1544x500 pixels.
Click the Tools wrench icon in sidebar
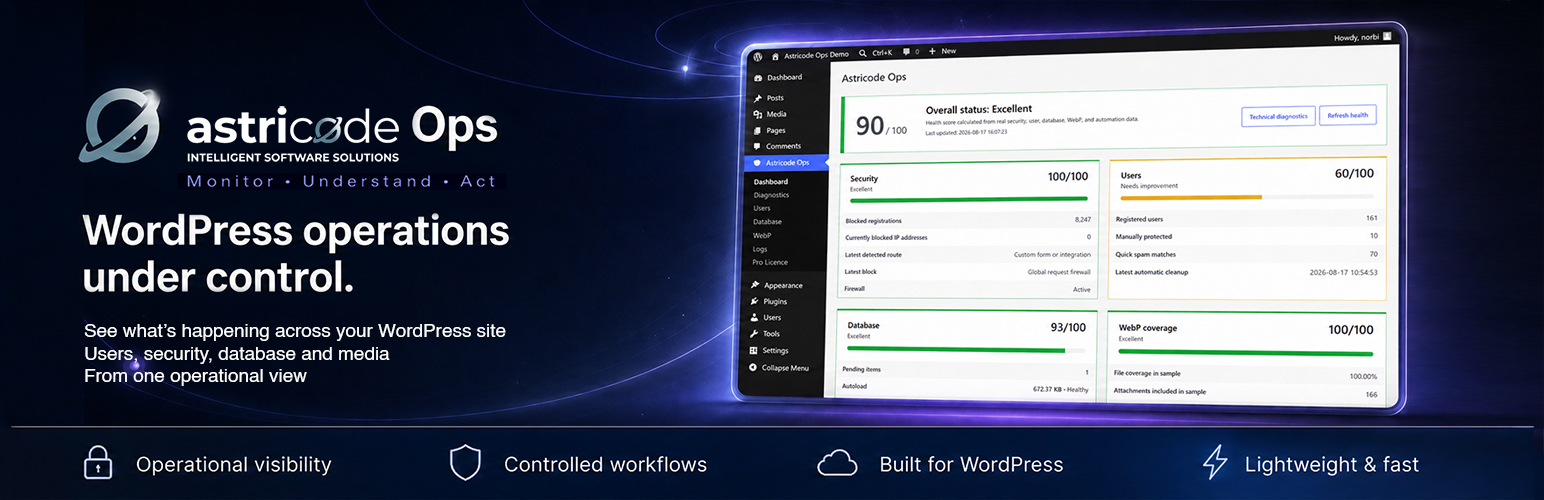coord(754,334)
